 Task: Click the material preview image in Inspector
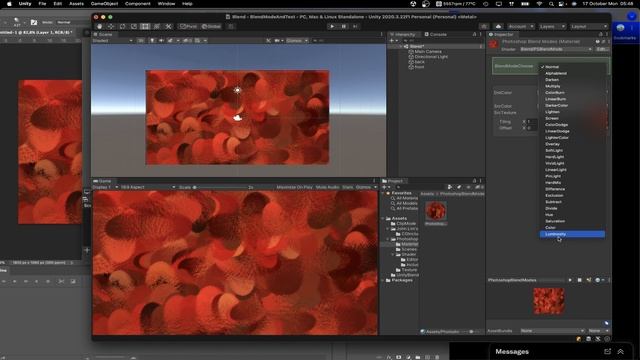coord(549,301)
